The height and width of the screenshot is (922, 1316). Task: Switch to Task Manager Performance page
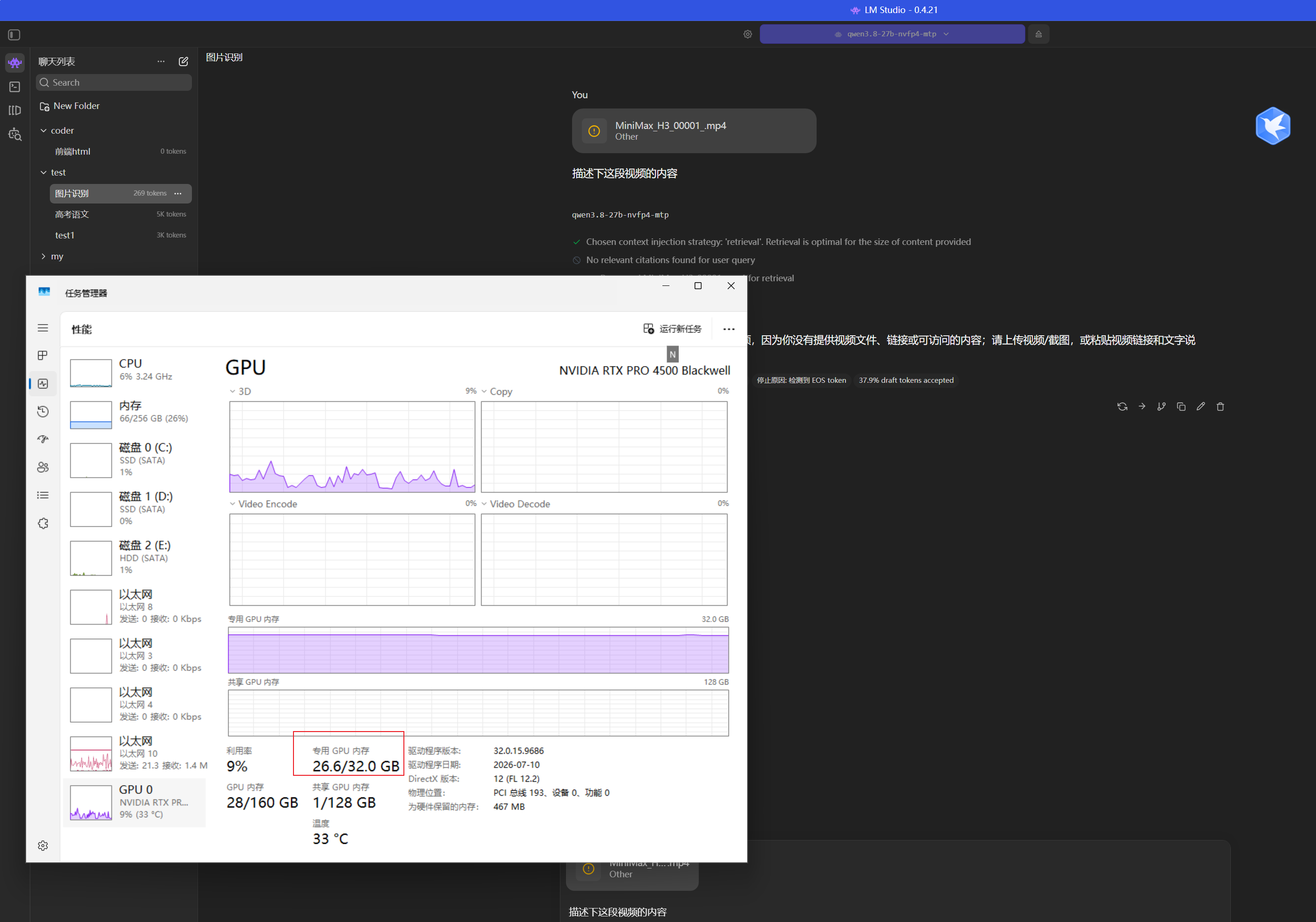[43, 384]
